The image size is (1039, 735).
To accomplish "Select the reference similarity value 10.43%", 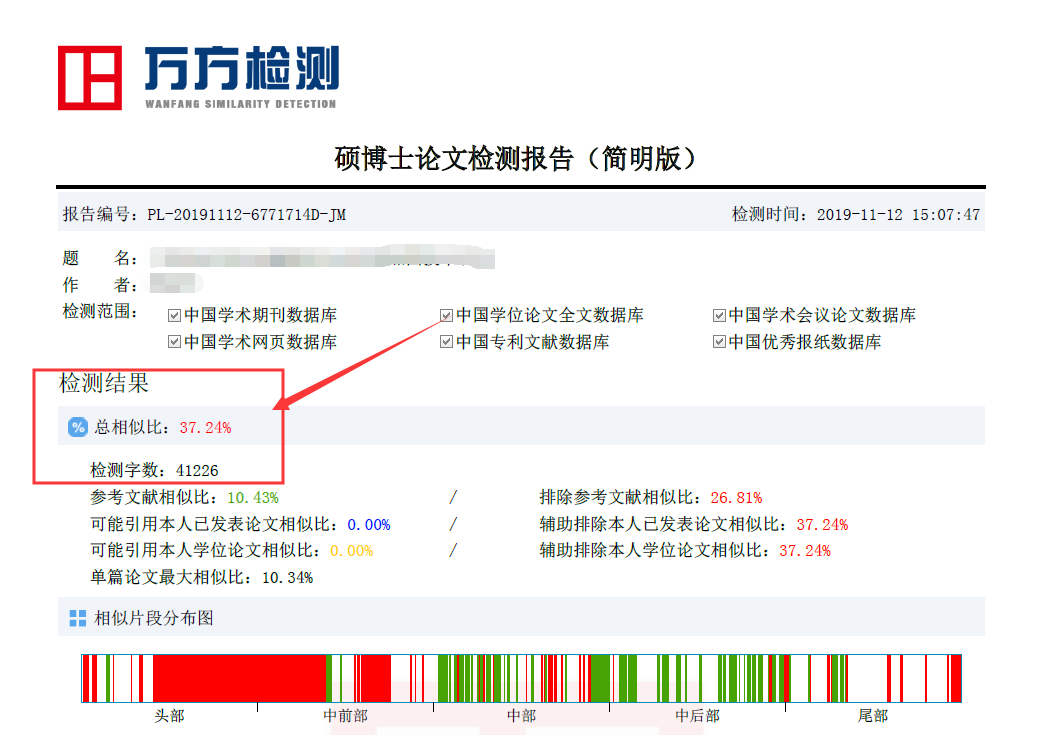I will click(x=253, y=498).
